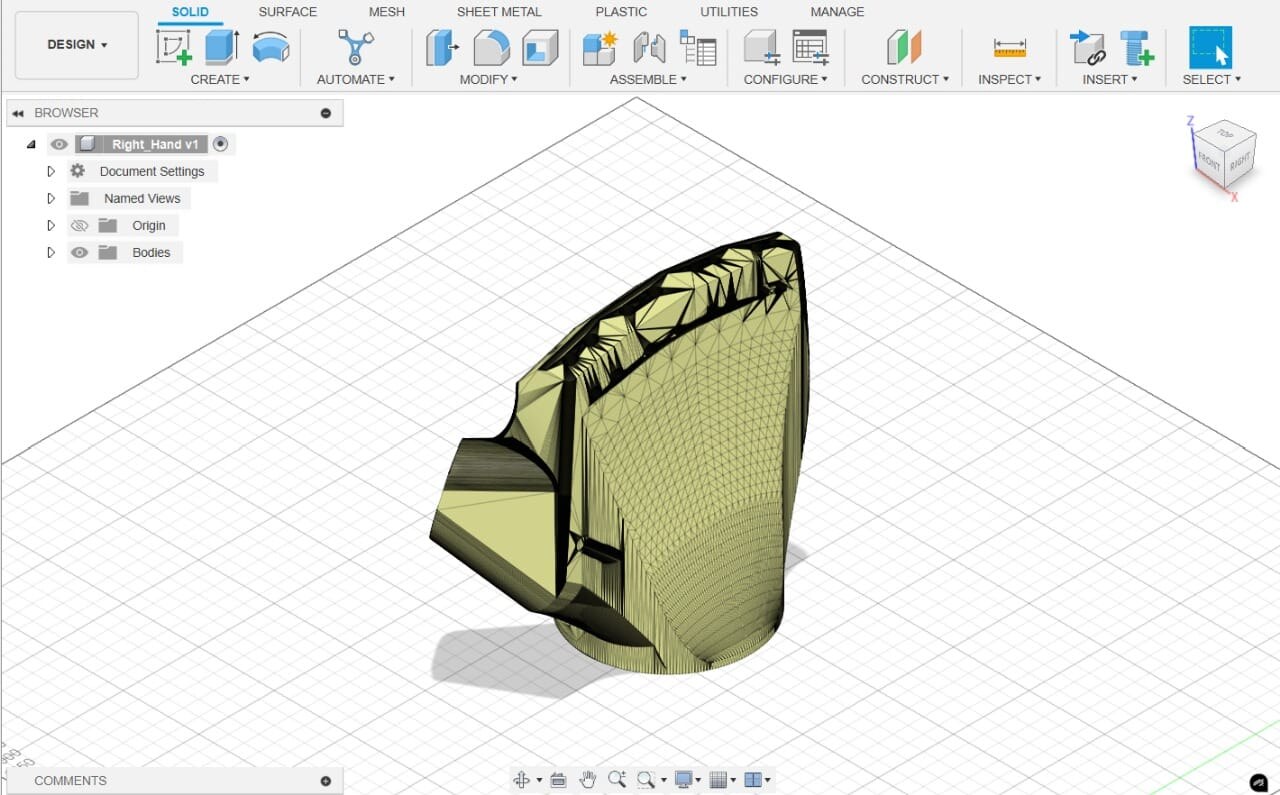Expand the Bodies node
The height and width of the screenshot is (795, 1280).
pos(51,253)
